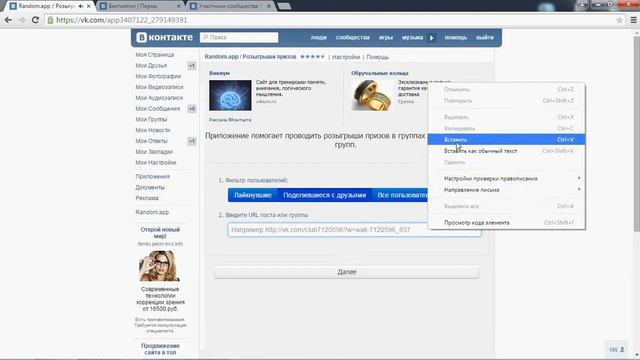Open Мои Друзья in the sidebar
The height and width of the screenshot is (360, 640).
pyautogui.click(x=151, y=66)
